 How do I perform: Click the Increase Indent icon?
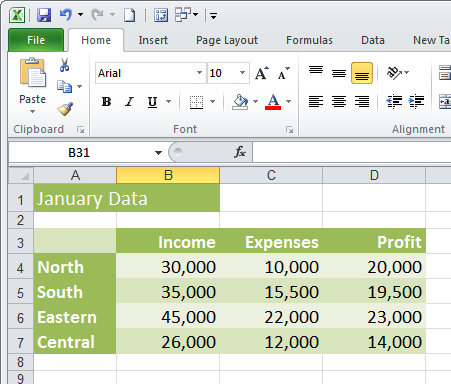[416, 101]
